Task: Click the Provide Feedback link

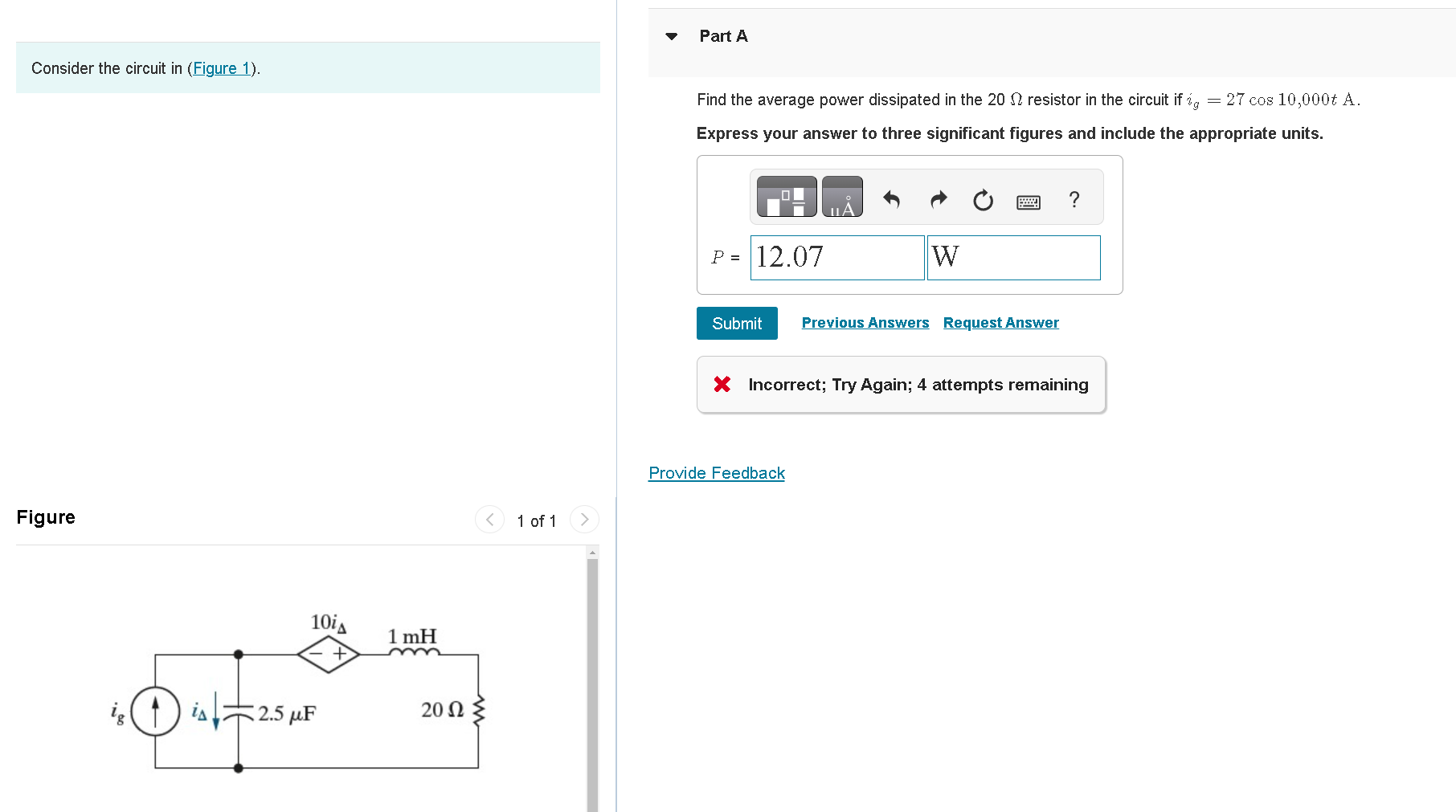Action: 716,472
